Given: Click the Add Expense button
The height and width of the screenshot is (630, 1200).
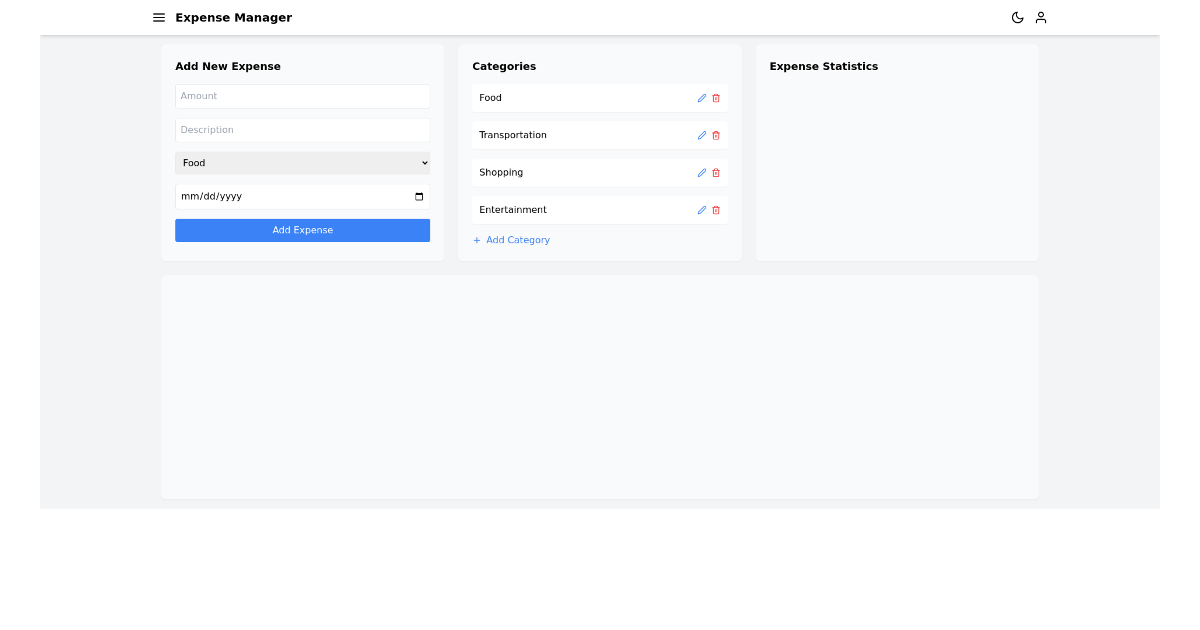Looking at the screenshot, I should (x=302, y=230).
